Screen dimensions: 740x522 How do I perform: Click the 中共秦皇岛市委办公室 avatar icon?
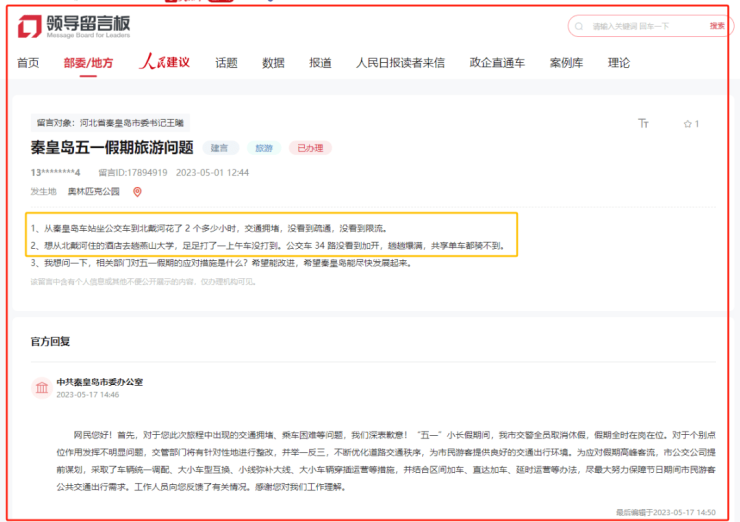(x=41, y=388)
